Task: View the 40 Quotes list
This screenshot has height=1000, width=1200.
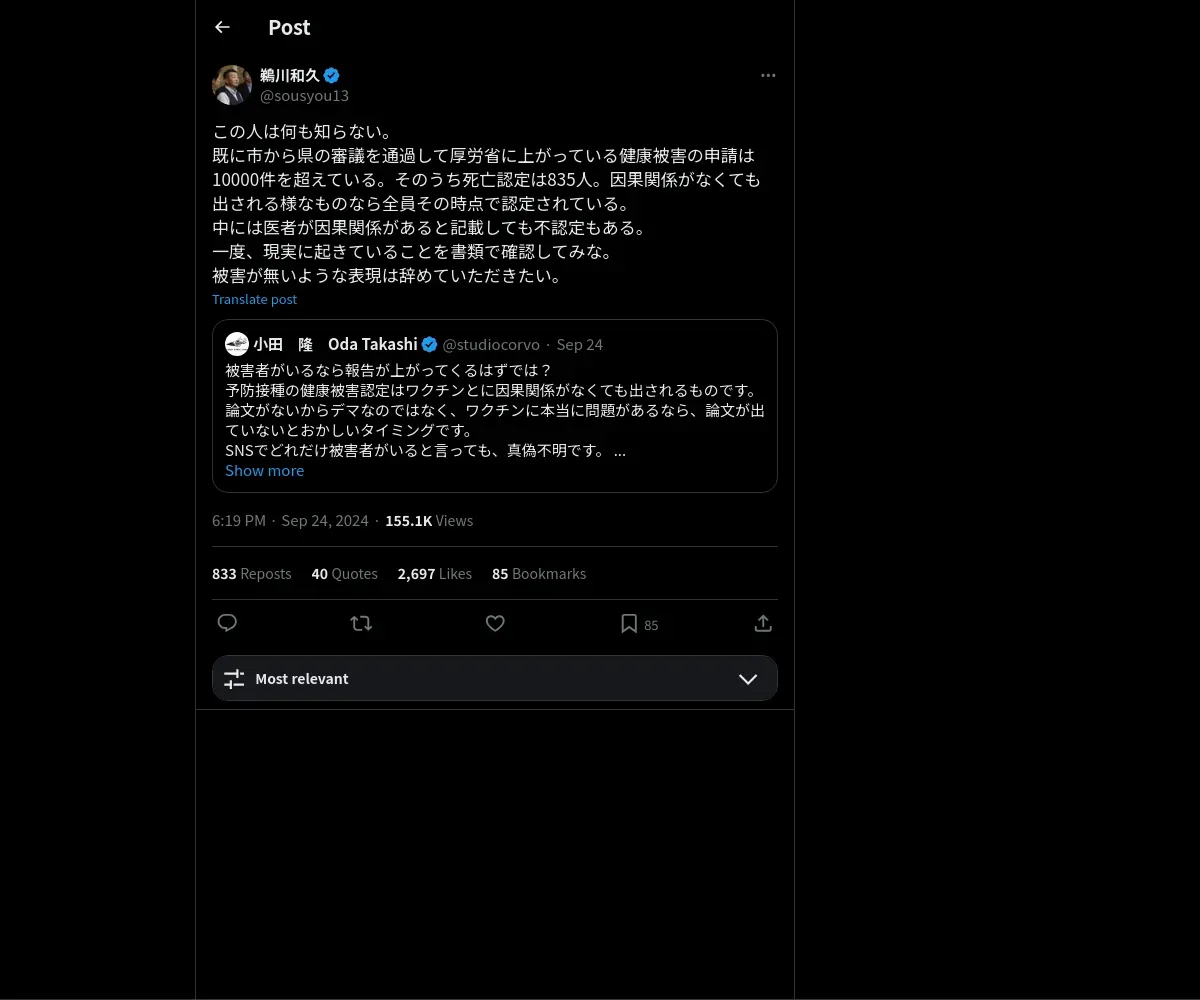Action: tap(344, 574)
